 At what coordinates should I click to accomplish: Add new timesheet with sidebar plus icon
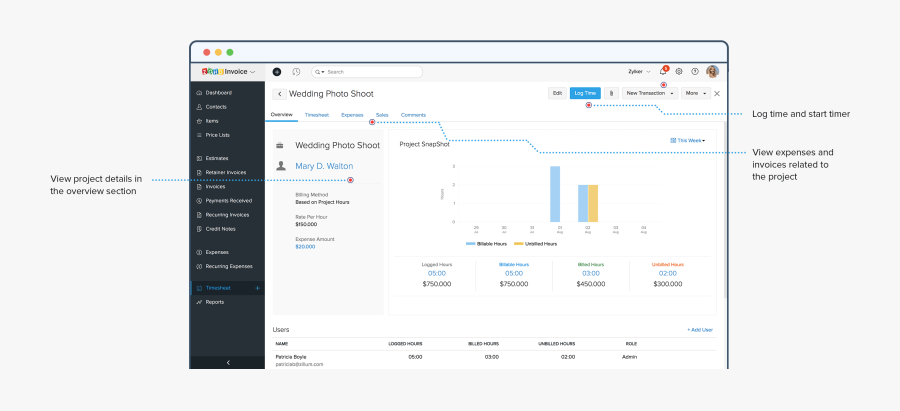click(257, 288)
